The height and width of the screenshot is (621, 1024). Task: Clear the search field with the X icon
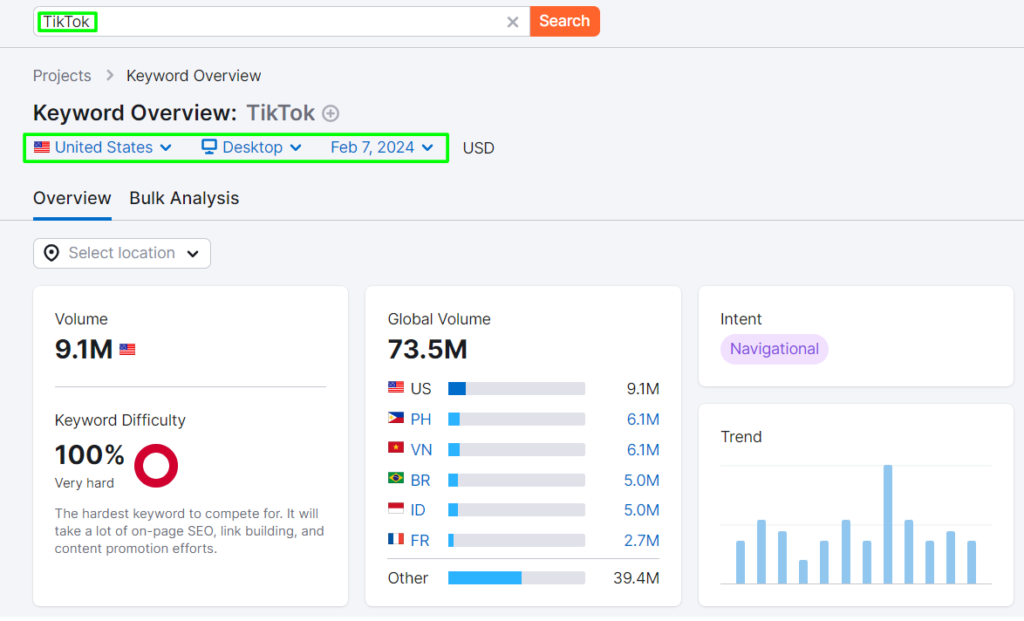[x=513, y=22]
